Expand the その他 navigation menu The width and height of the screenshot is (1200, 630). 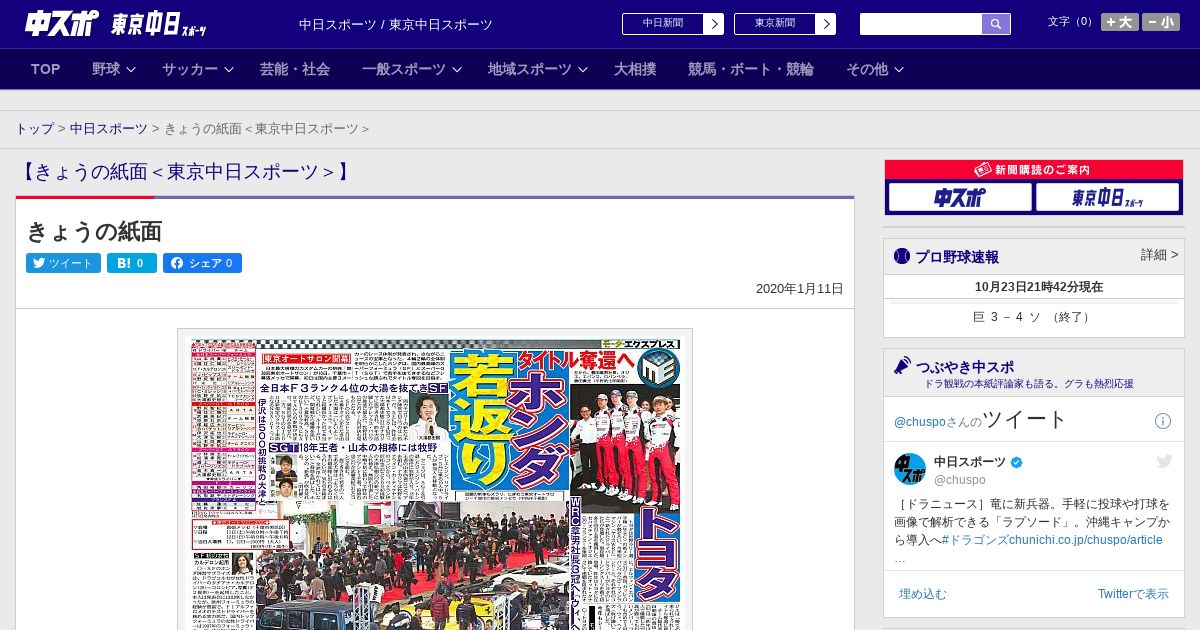(875, 69)
